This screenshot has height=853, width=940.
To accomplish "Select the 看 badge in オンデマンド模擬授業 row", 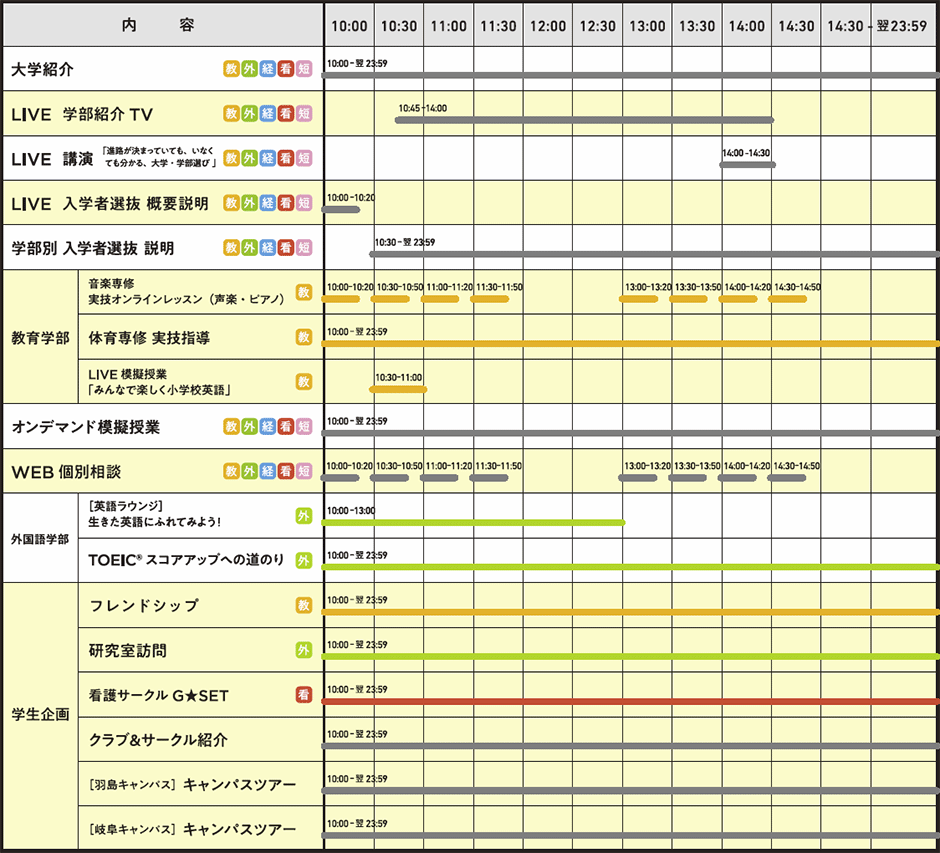I will tap(286, 427).
